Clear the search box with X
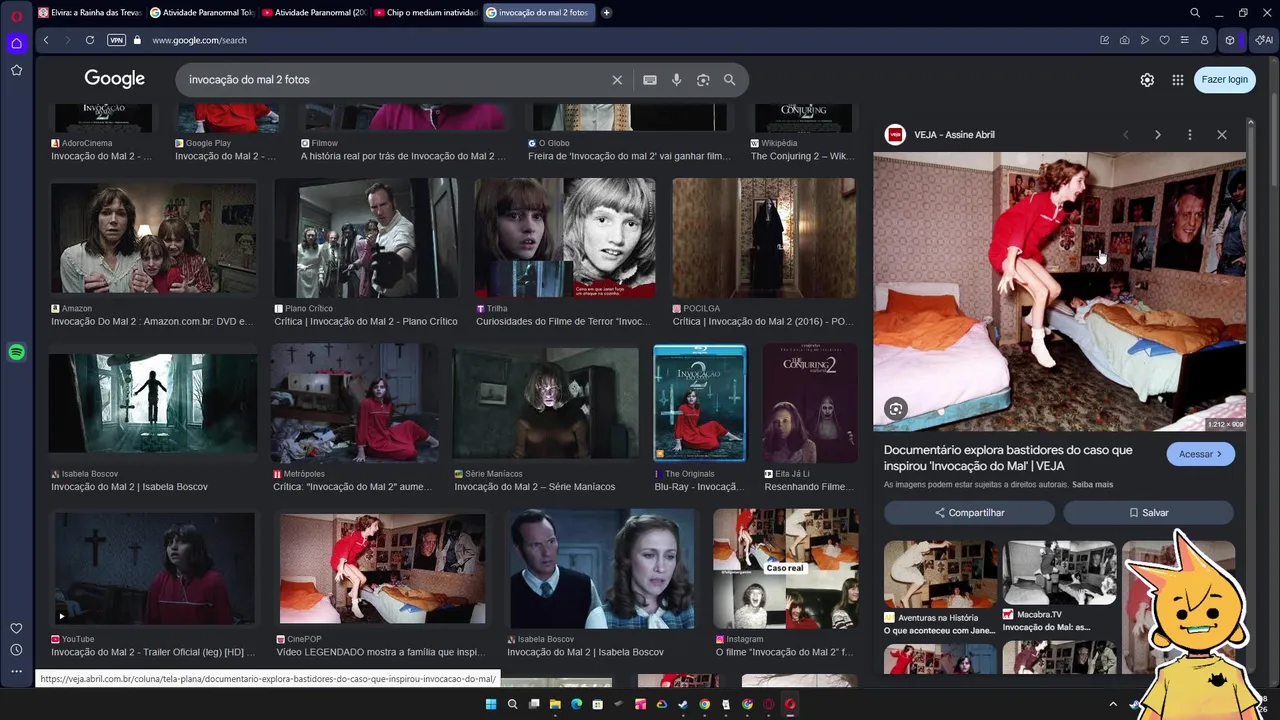The image size is (1280, 720). coord(617,80)
